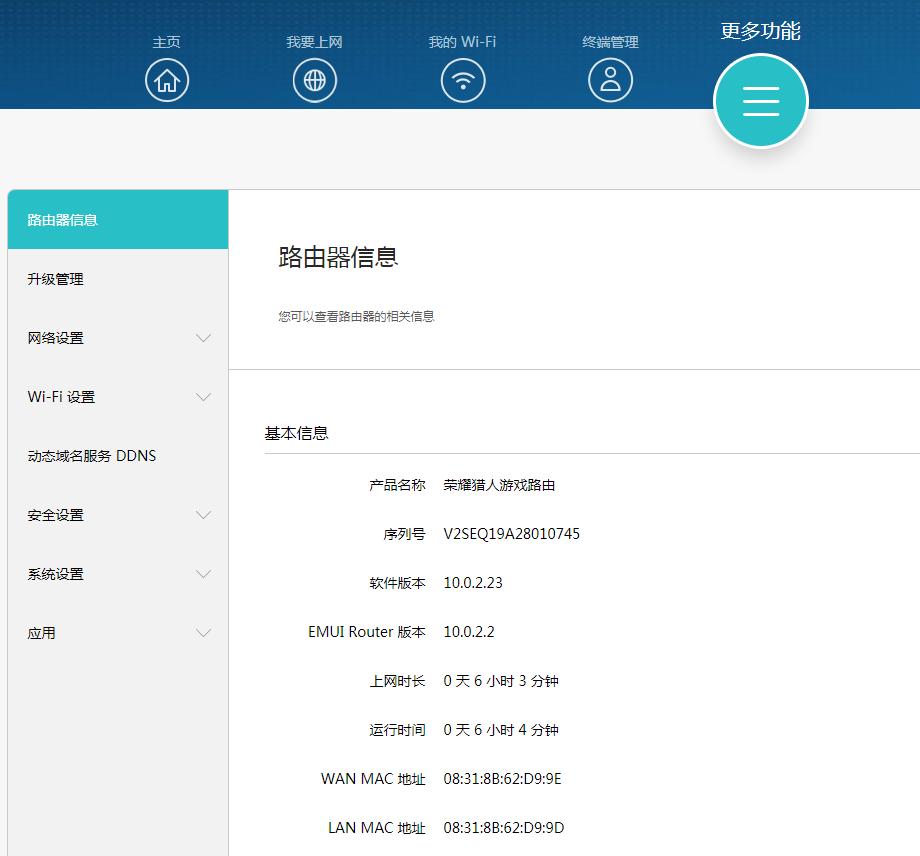Open the 更多功能 hamburger menu icon
Image resolution: width=920 pixels, height=856 pixels.
[760, 100]
